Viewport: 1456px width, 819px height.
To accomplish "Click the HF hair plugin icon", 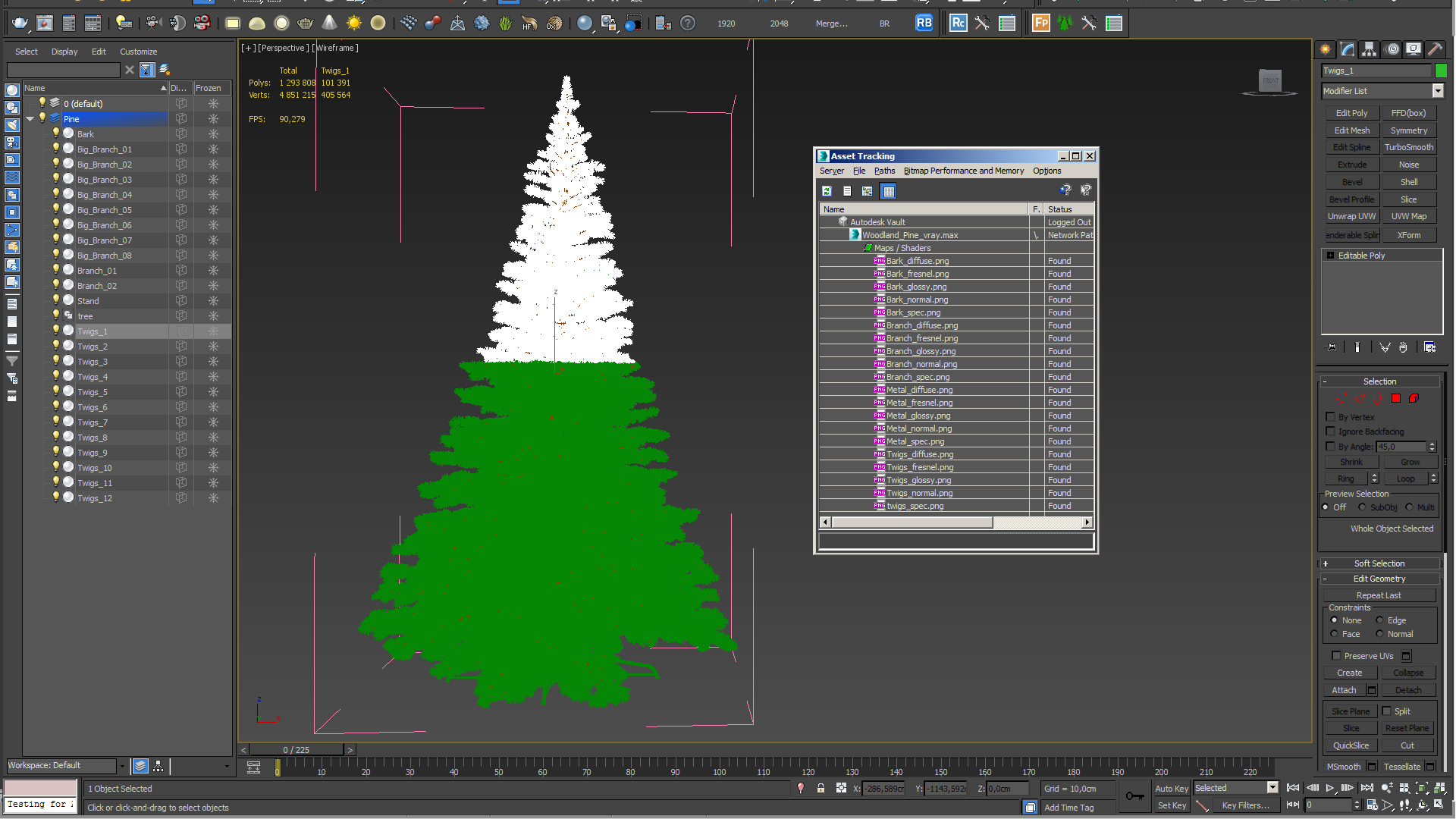I will pos(529,24).
